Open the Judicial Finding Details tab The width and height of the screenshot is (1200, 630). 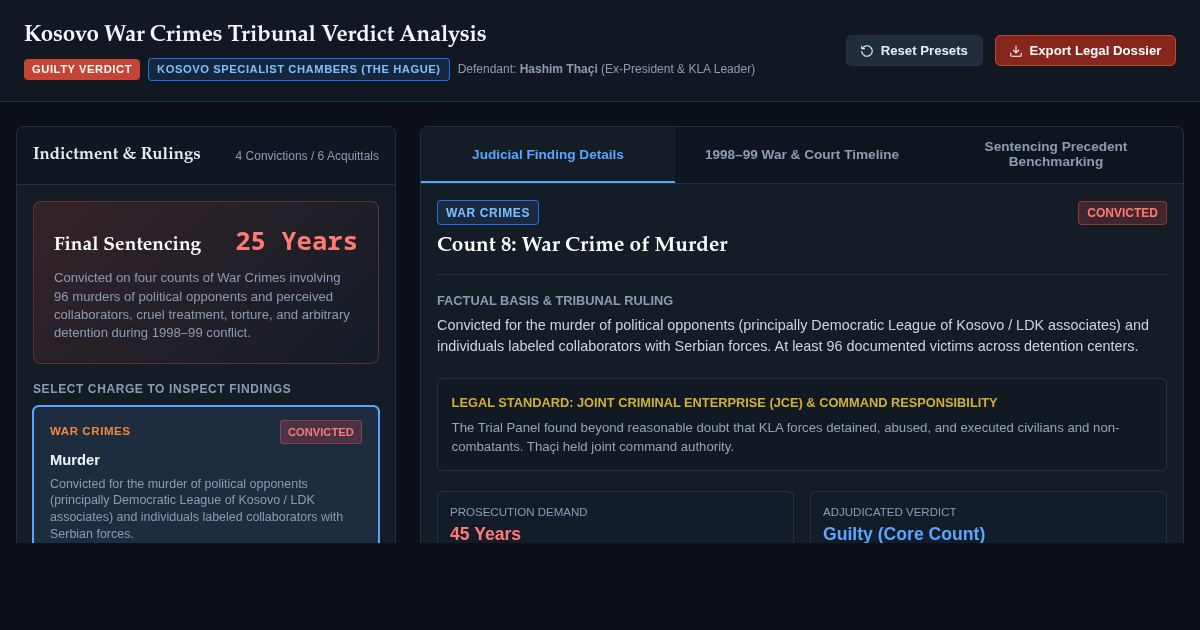pyautogui.click(x=548, y=155)
